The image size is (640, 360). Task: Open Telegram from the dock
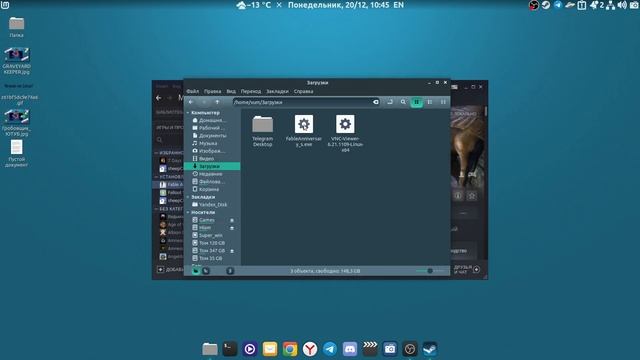(330, 349)
